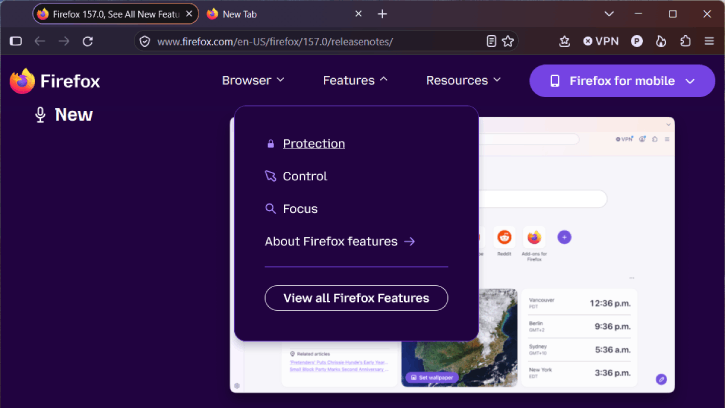725x408 pixels.
Task: List all tabs dropdown arrow
Action: click(609, 14)
